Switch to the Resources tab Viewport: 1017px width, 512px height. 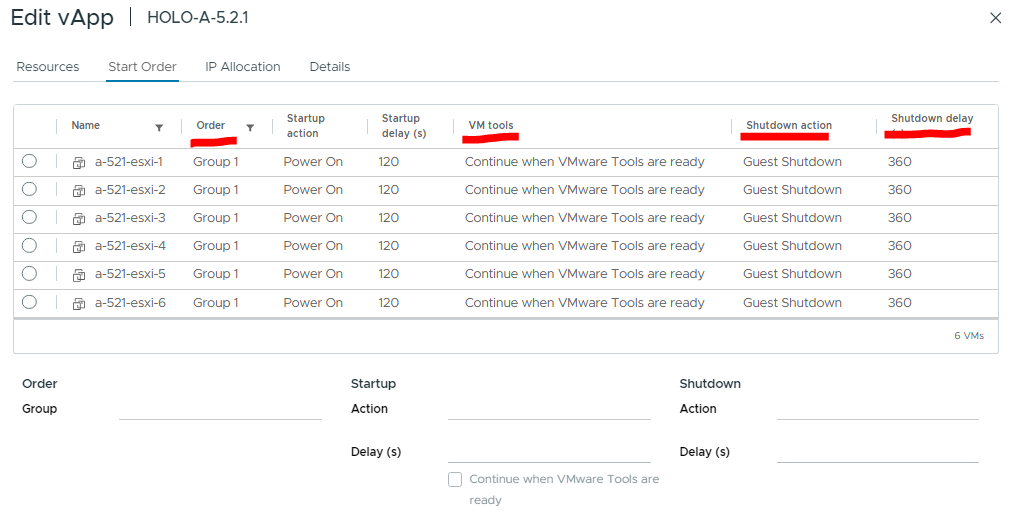(48, 67)
